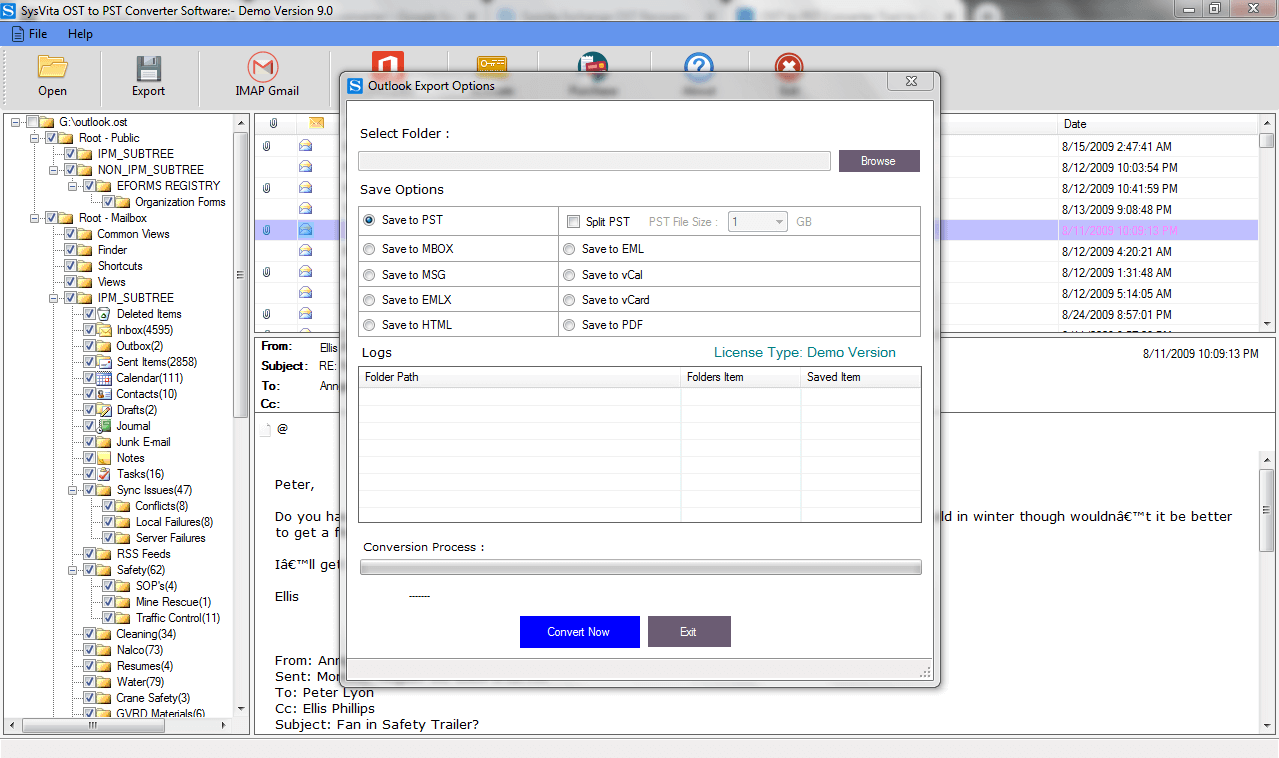Click the Export toolbar icon
Viewport: 1279px width, 758px height.
click(147, 75)
